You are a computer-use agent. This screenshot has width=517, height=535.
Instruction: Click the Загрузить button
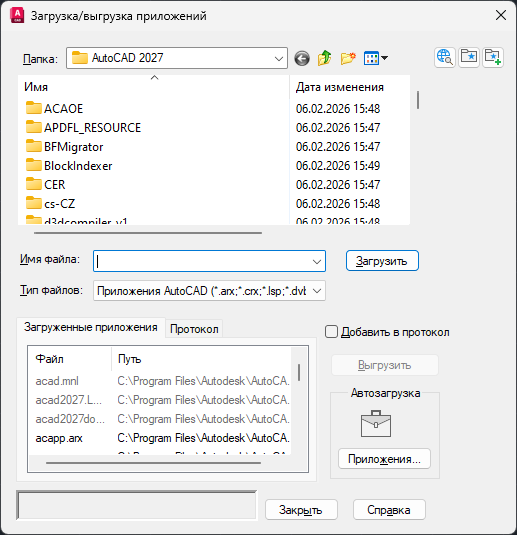click(x=382, y=261)
